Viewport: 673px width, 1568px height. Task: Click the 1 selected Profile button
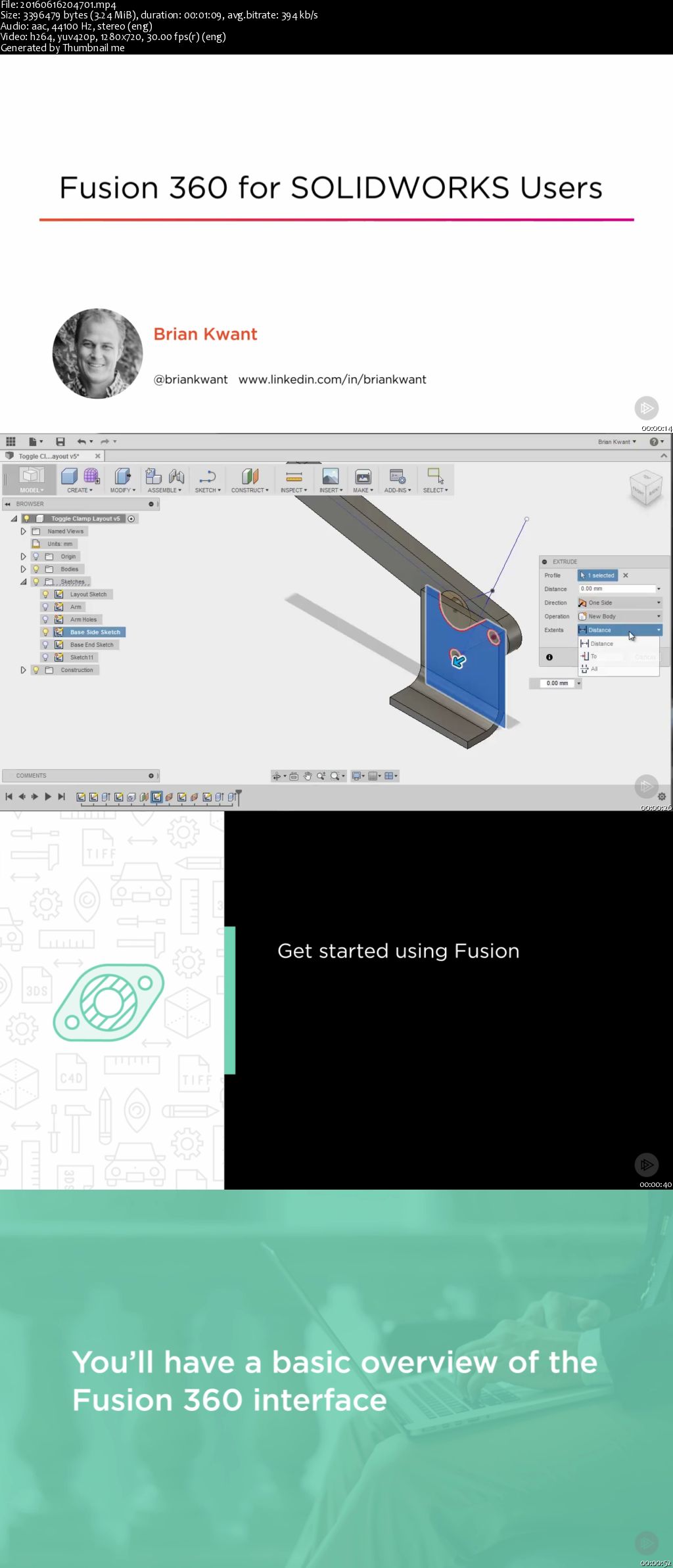(597, 575)
